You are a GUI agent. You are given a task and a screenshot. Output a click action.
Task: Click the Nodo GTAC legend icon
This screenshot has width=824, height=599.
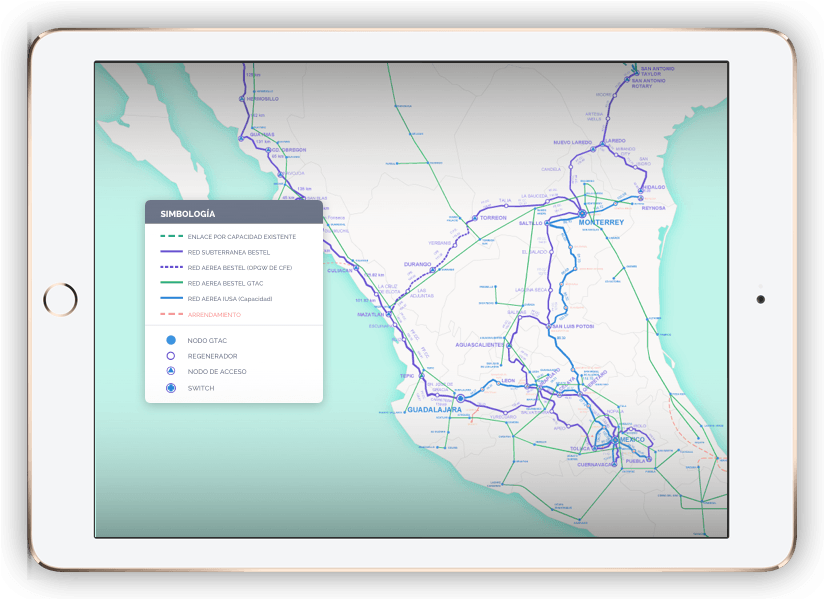click(171, 340)
